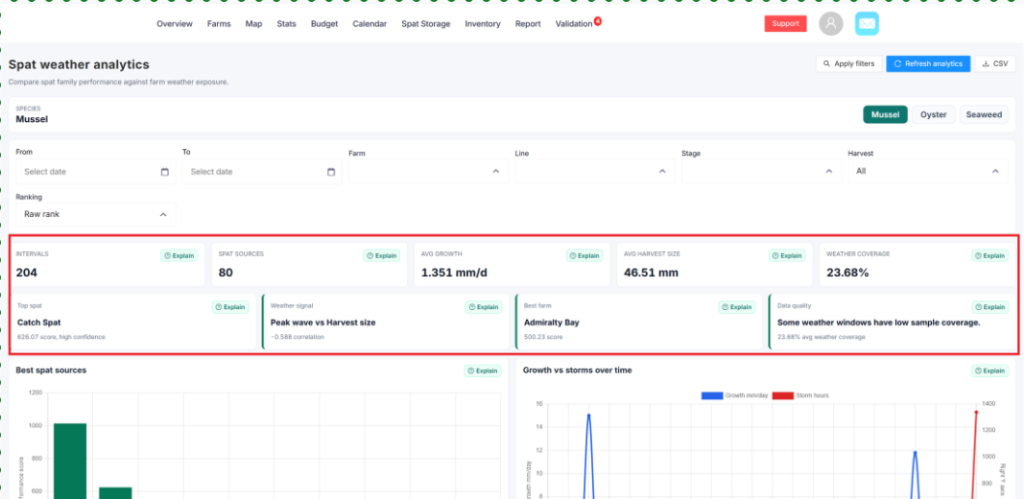
Task: Expand the Harvest dropdown showing All
Action: [928, 171]
